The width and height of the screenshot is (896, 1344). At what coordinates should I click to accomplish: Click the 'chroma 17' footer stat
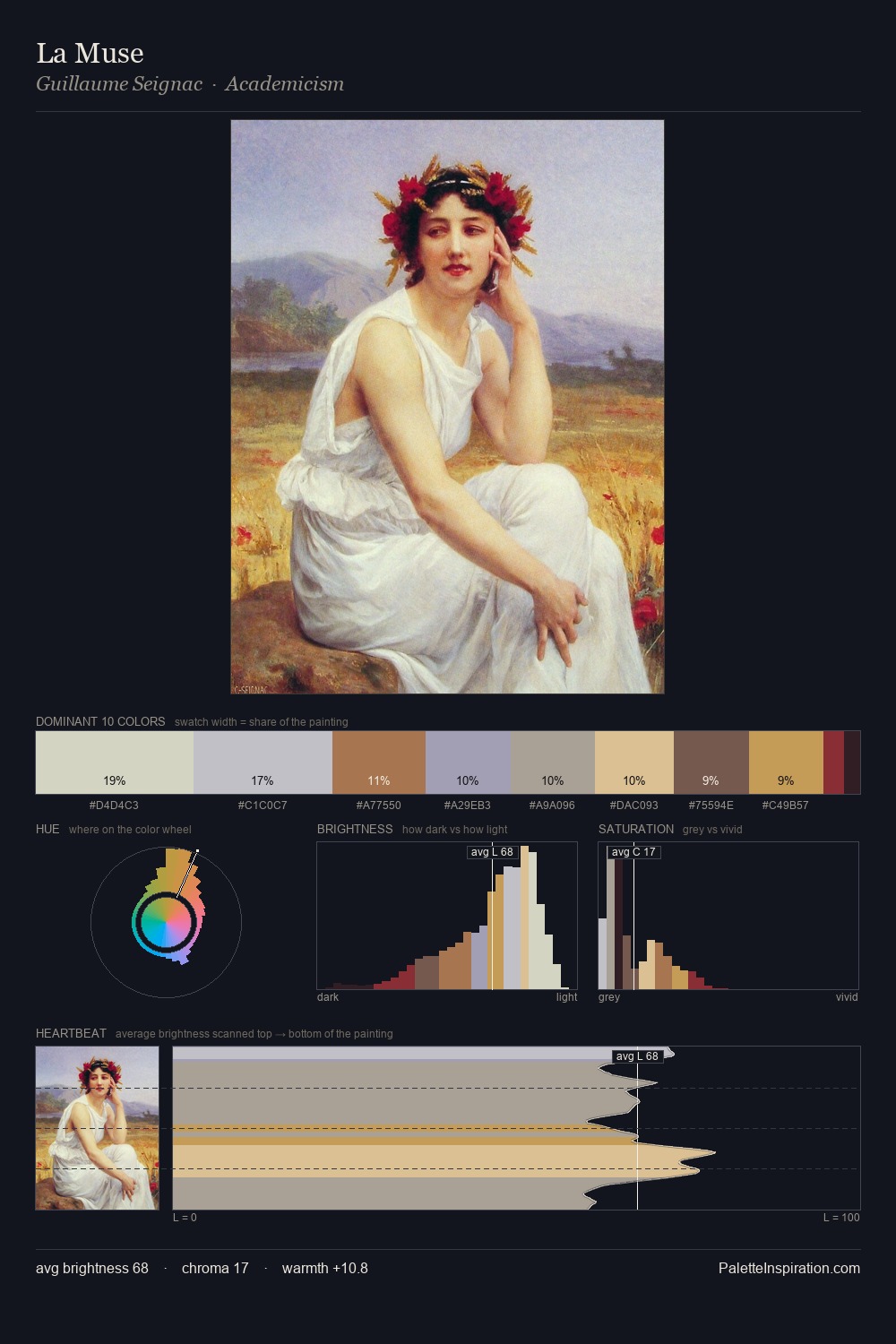coord(215,1268)
